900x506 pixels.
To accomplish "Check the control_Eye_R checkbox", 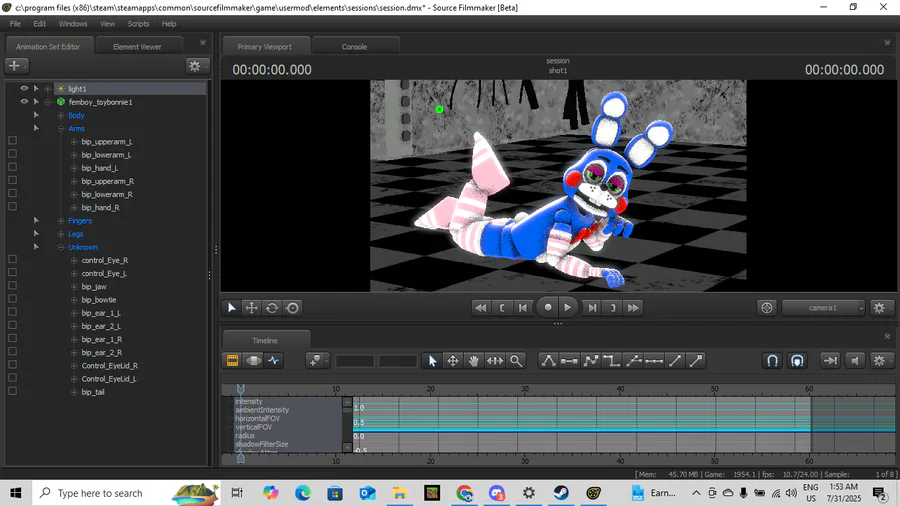I will pyautogui.click(x=13, y=259).
